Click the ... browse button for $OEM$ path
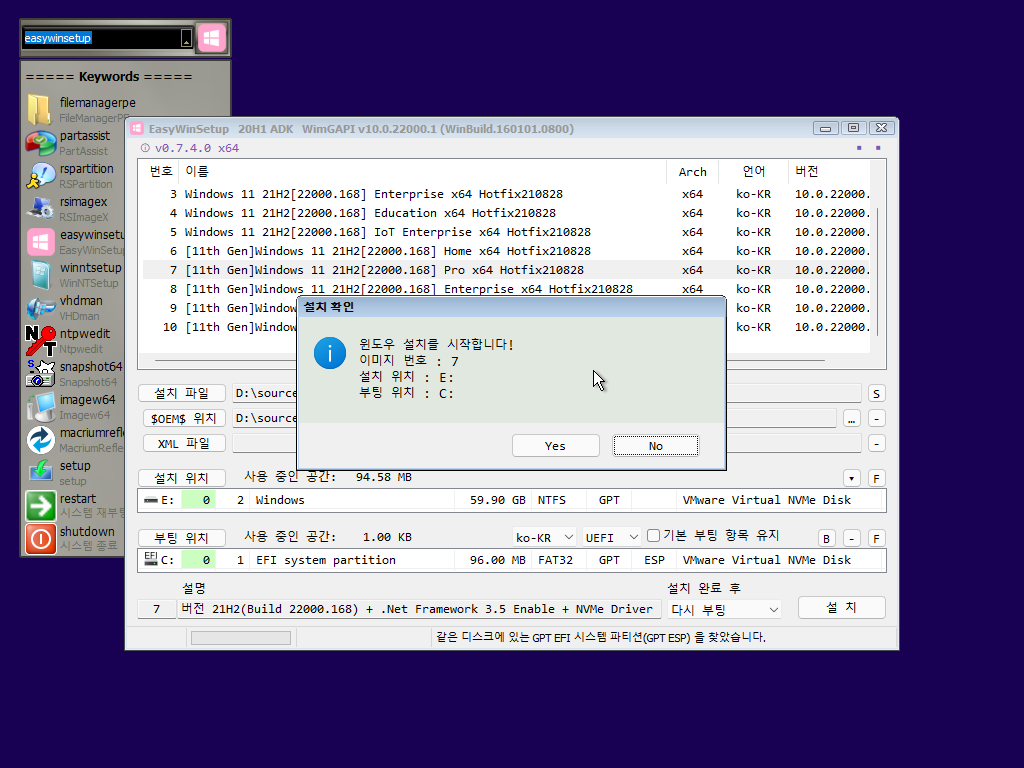1024x768 pixels. point(852,419)
